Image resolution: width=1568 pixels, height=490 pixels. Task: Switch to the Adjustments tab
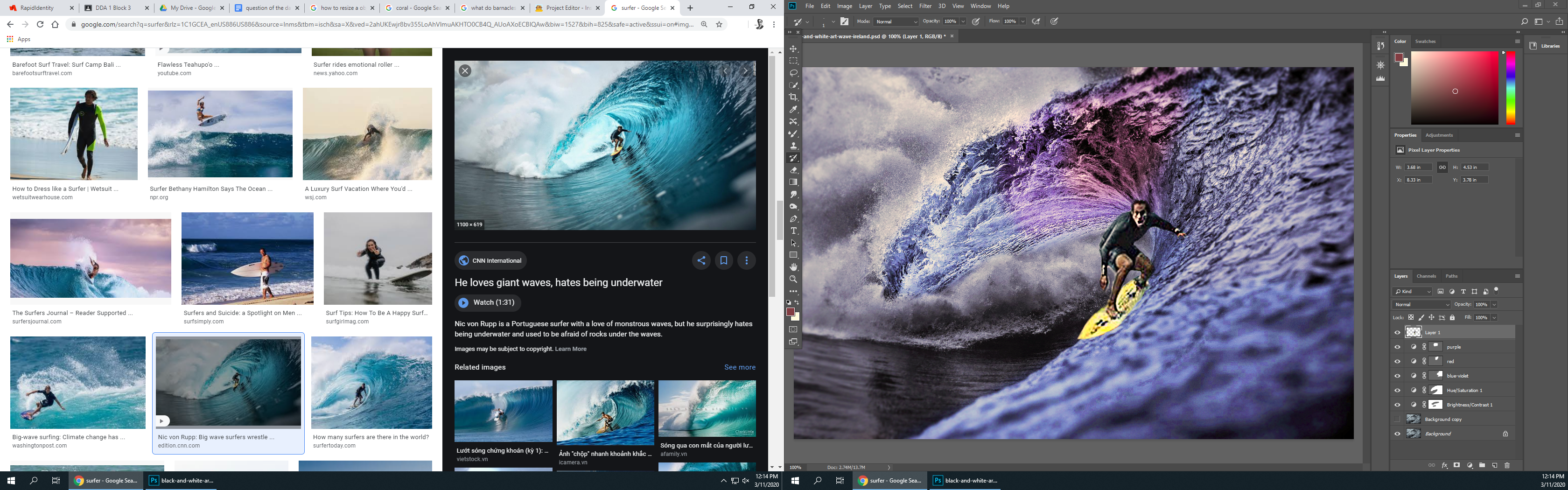point(1439,135)
